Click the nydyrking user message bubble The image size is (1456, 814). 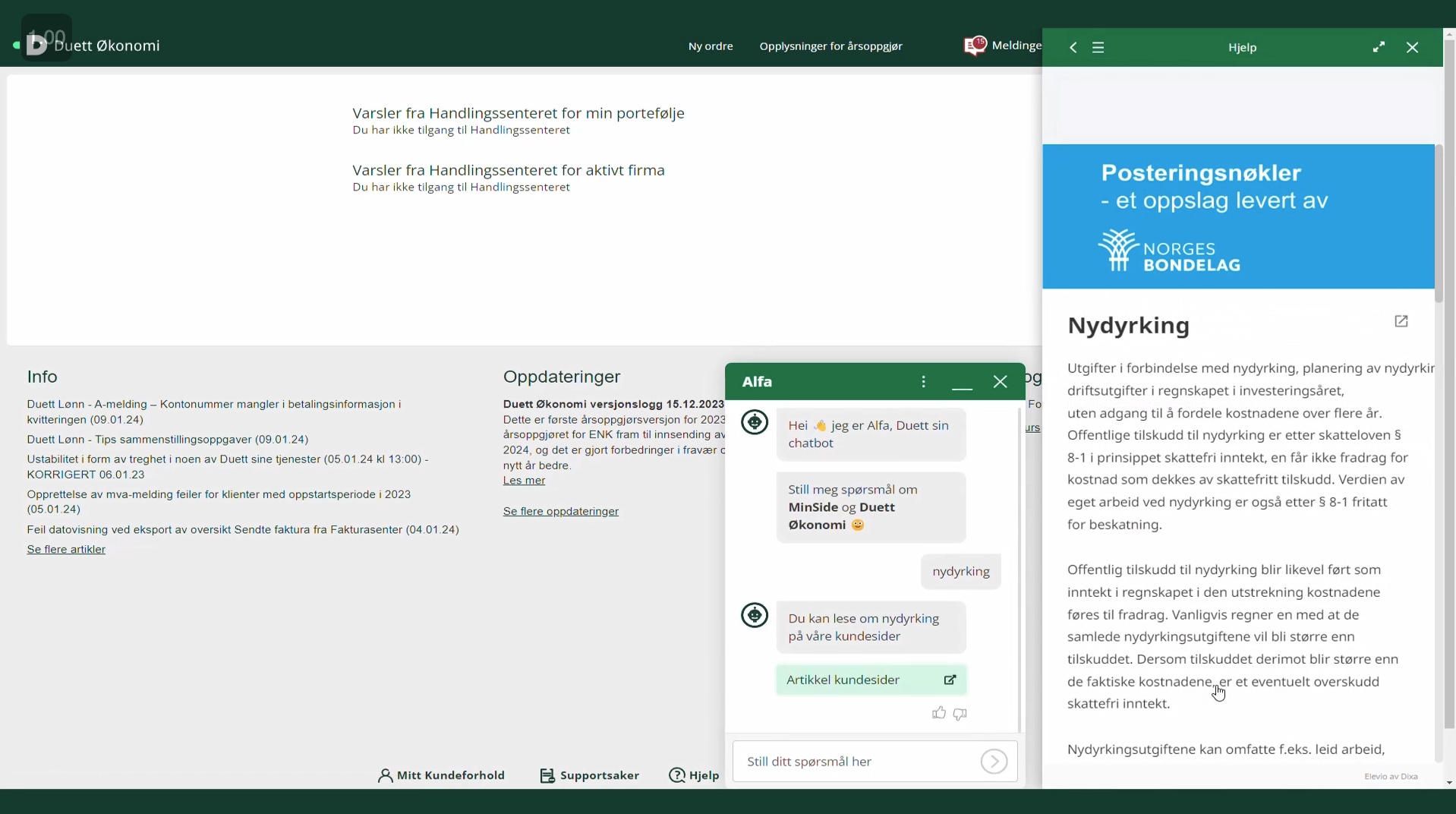(x=960, y=572)
